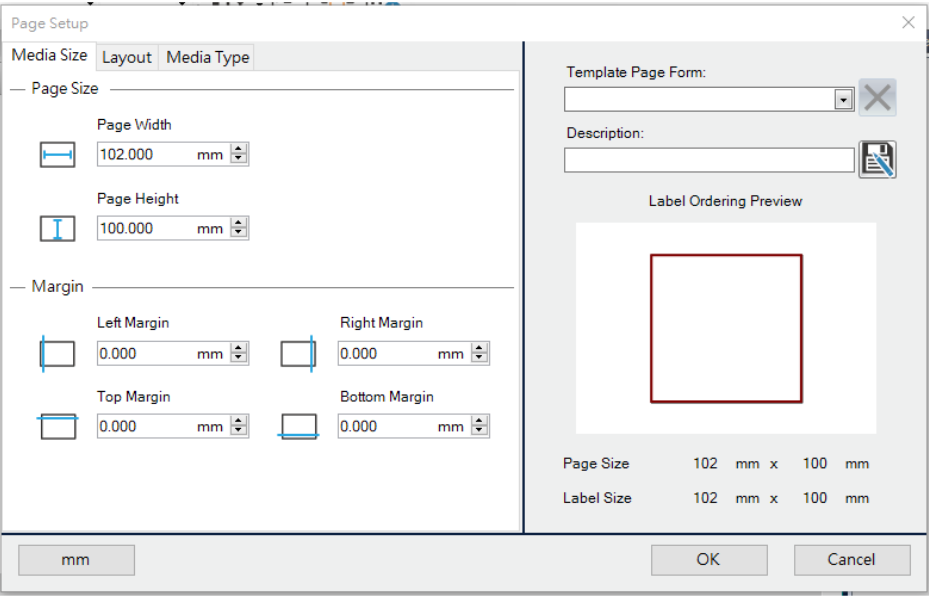929x596 pixels.
Task: Click the Description text field
Action: click(709, 160)
